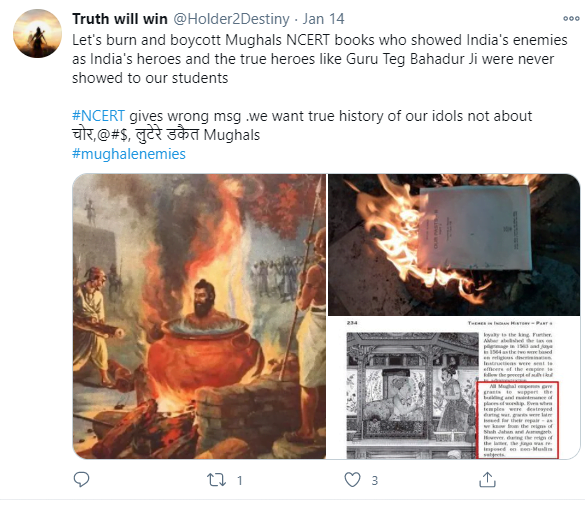
Task: Like the tweet with the heart icon
Action: coord(352,480)
